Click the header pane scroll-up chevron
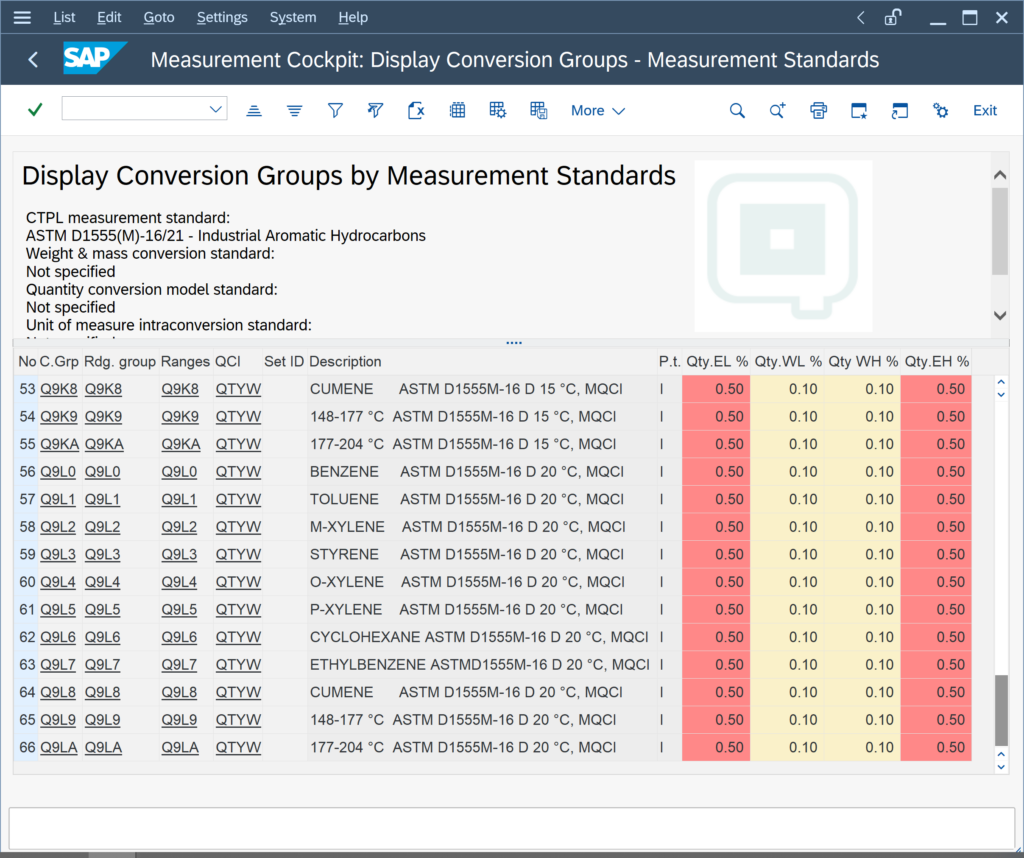This screenshot has width=1024, height=858. (1000, 175)
